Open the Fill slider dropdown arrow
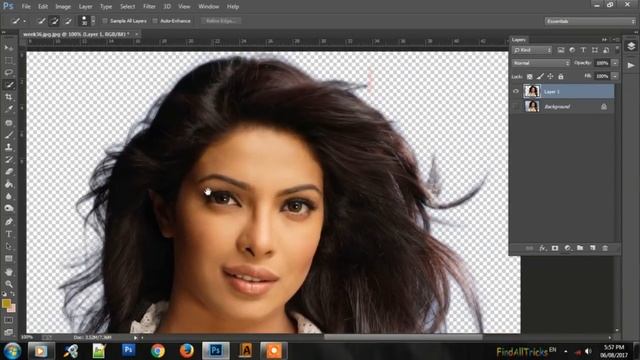Image resolution: width=640 pixels, height=360 pixels. coord(615,76)
